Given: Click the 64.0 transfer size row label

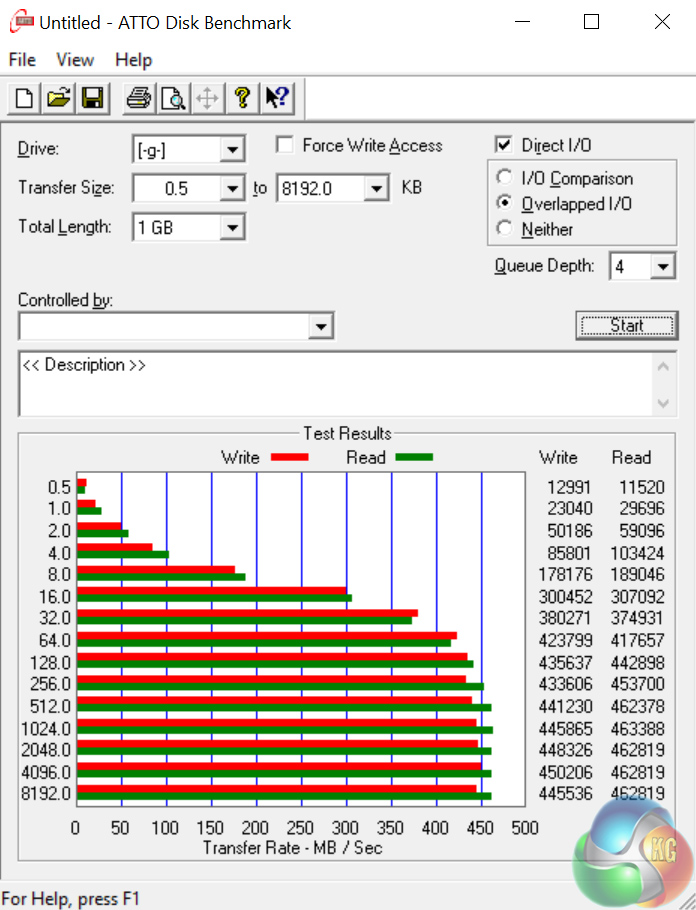Looking at the screenshot, I should [x=55, y=640].
